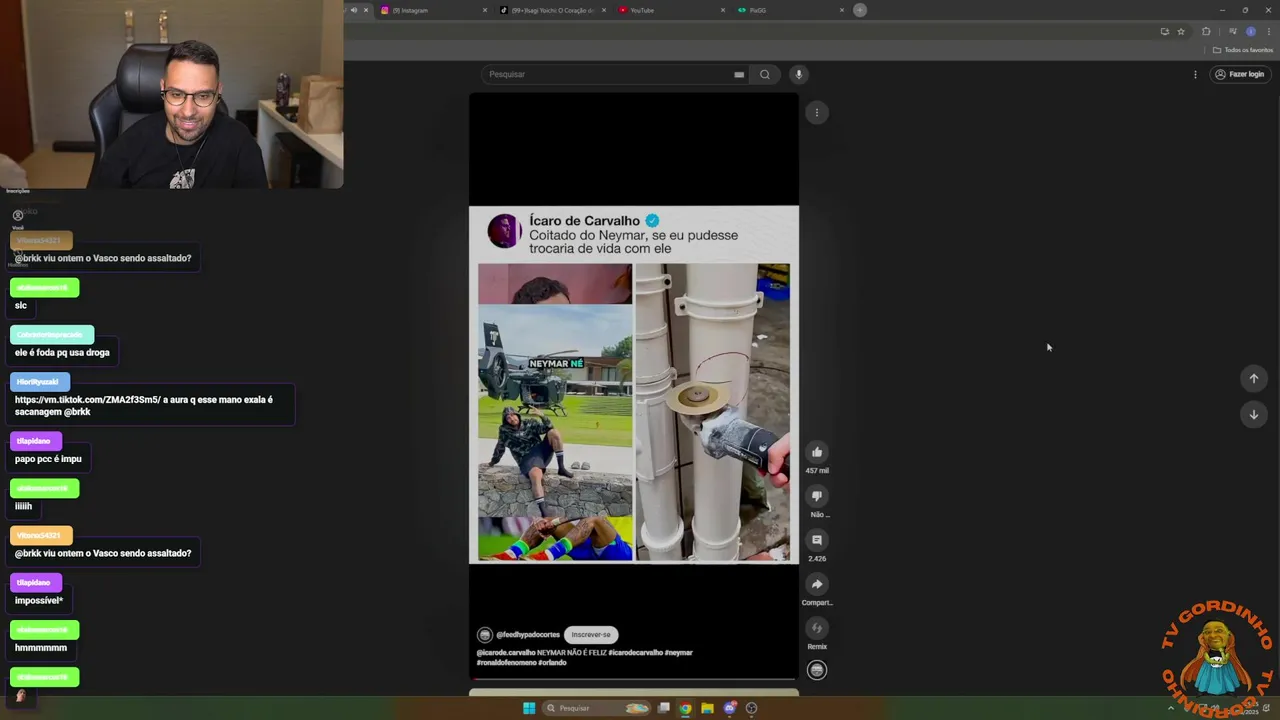Click the Fazer login button

[x=1240, y=74]
